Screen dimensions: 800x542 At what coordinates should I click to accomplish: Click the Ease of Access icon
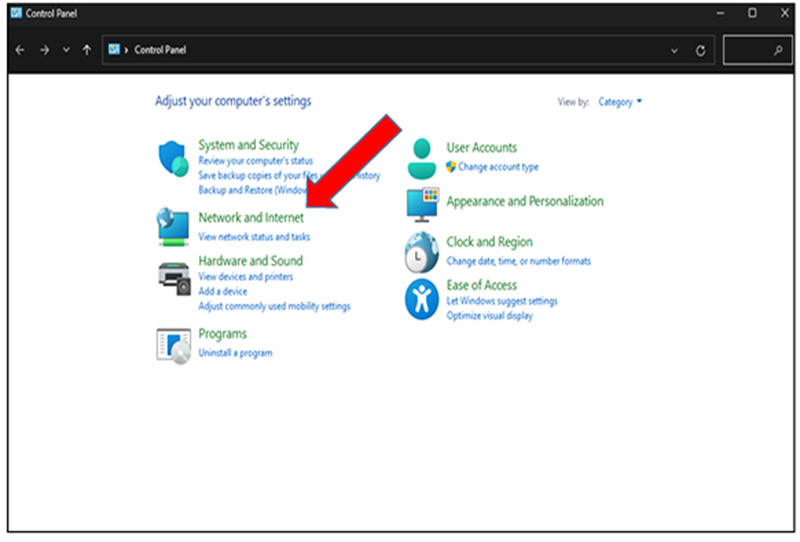tap(422, 299)
